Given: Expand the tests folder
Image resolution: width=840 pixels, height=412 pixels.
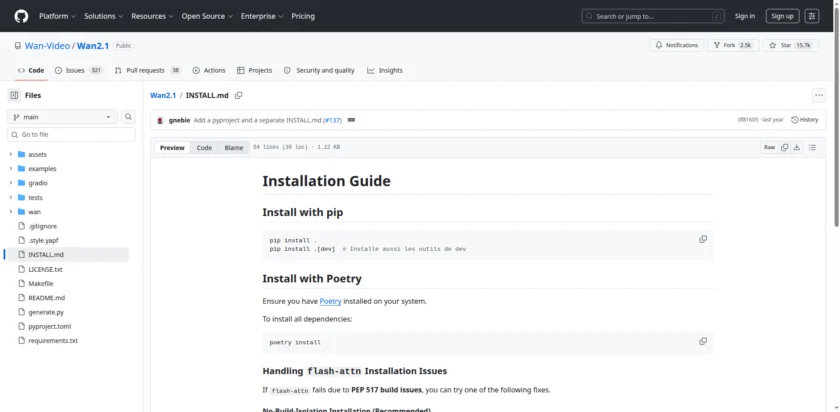Looking at the screenshot, I should tap(10, 198).
